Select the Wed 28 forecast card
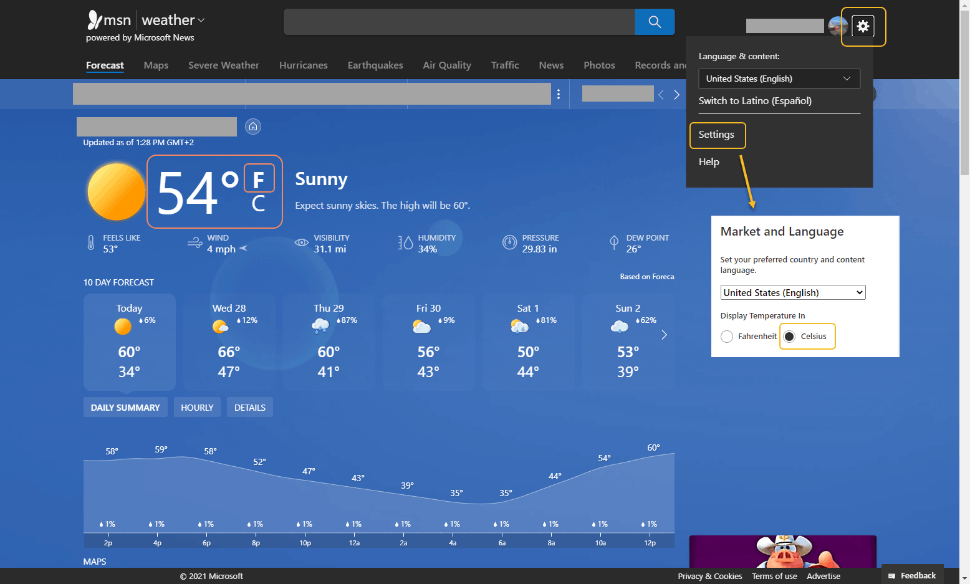The height and width of the screenshot is (584, 970). 229,341
